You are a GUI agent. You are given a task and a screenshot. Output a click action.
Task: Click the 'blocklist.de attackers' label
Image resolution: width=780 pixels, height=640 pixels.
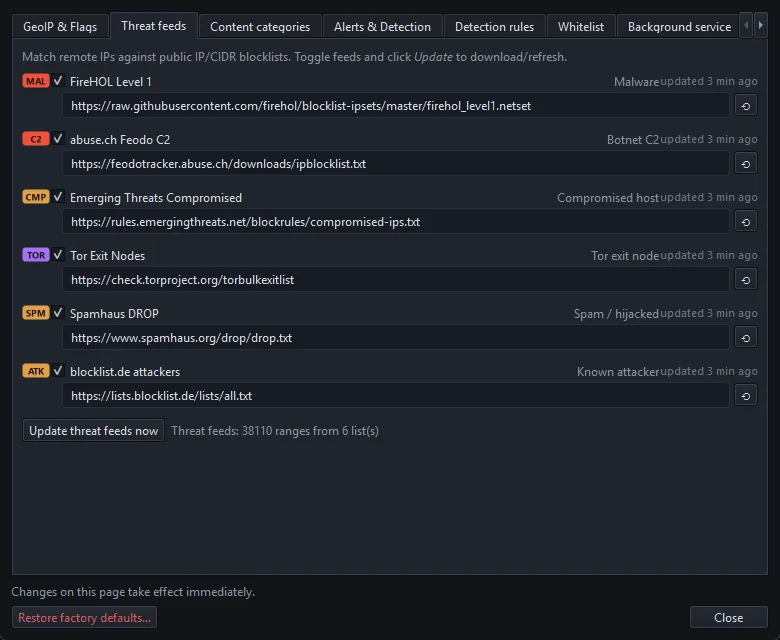(x=125, y=372)
